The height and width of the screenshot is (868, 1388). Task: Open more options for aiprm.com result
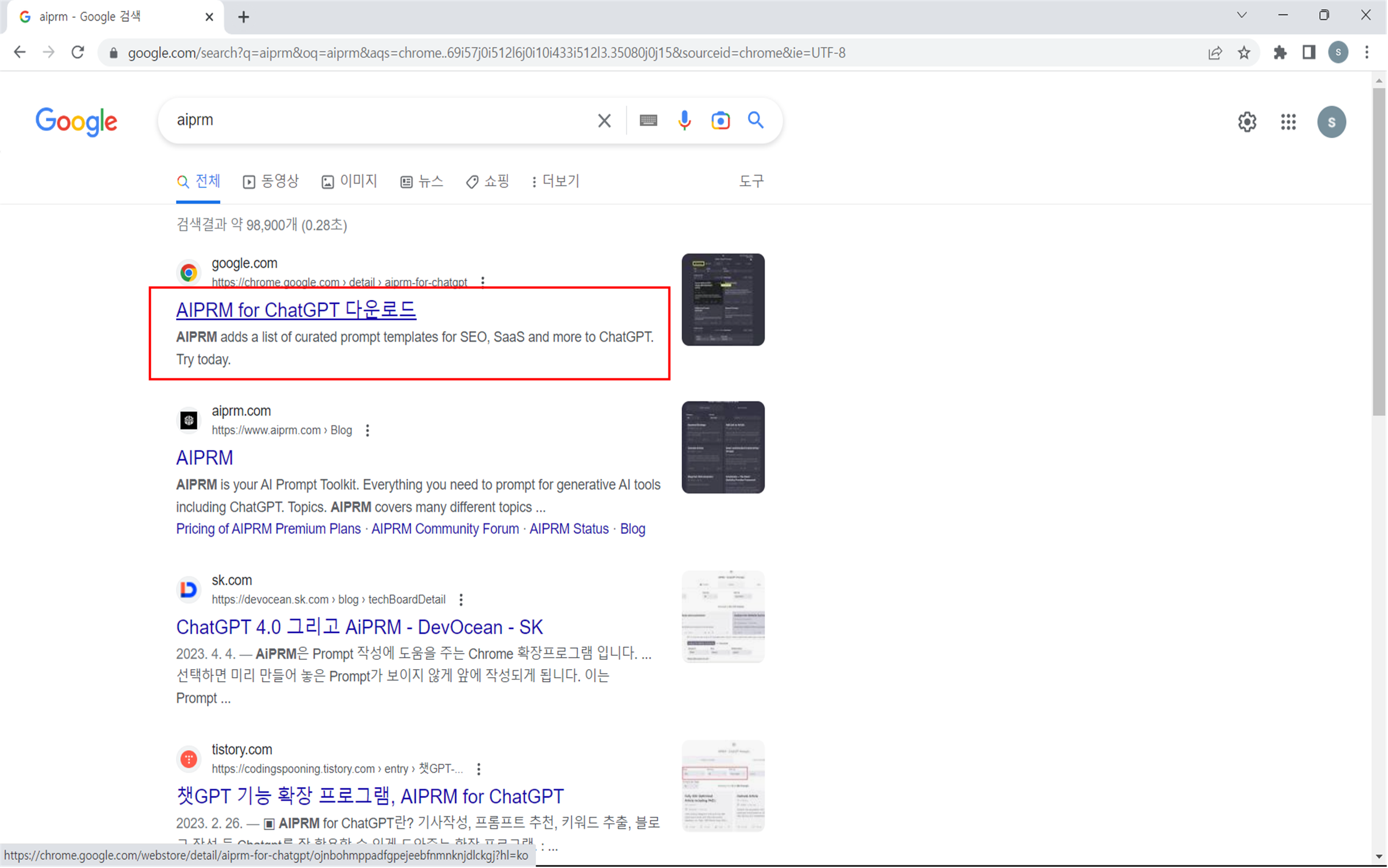point(367,431)
